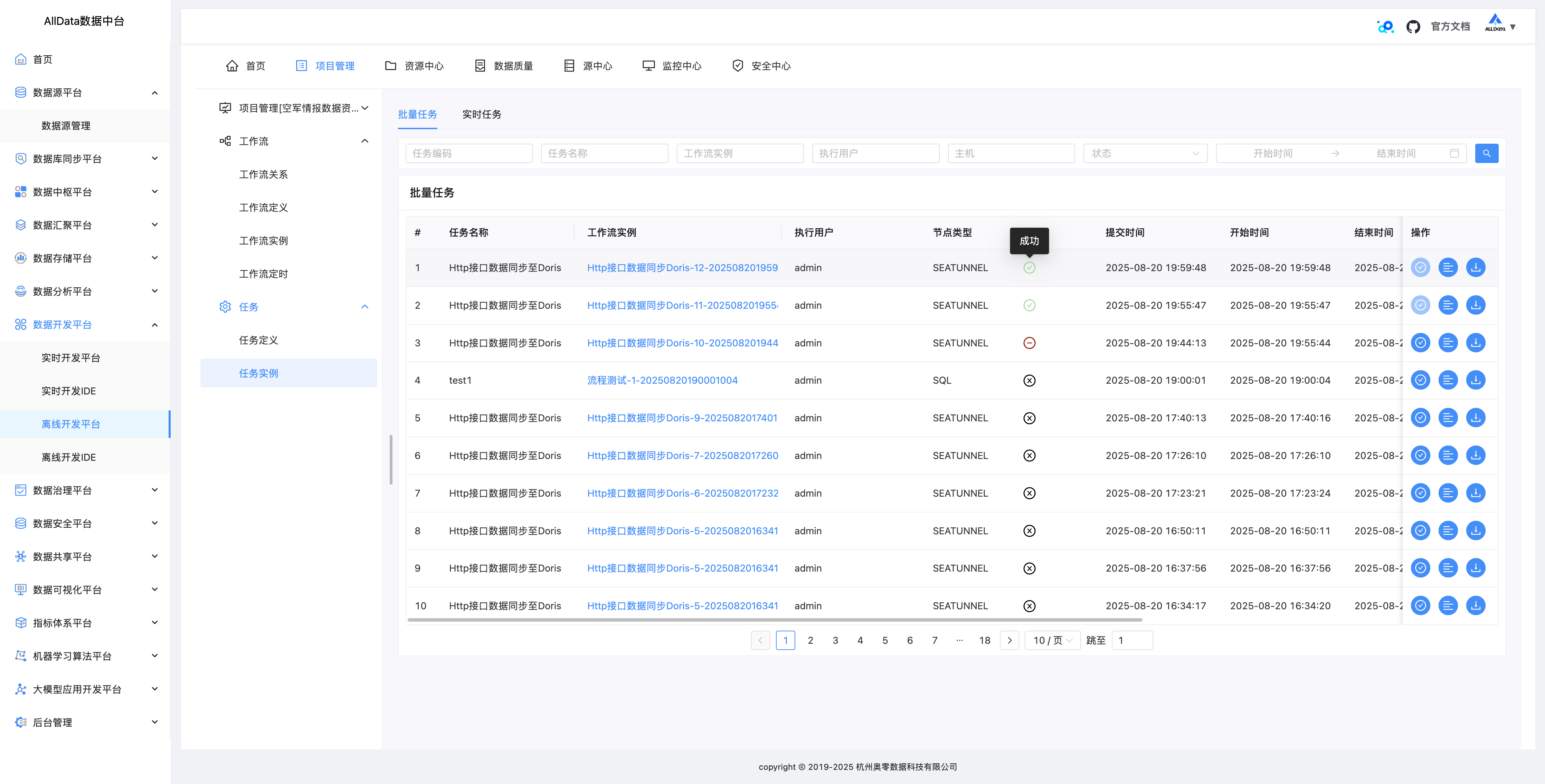The width and height of the screenshot is (1545, 784).
Task: Click the stopped red status icon row 3
Action: (1029, 343)
